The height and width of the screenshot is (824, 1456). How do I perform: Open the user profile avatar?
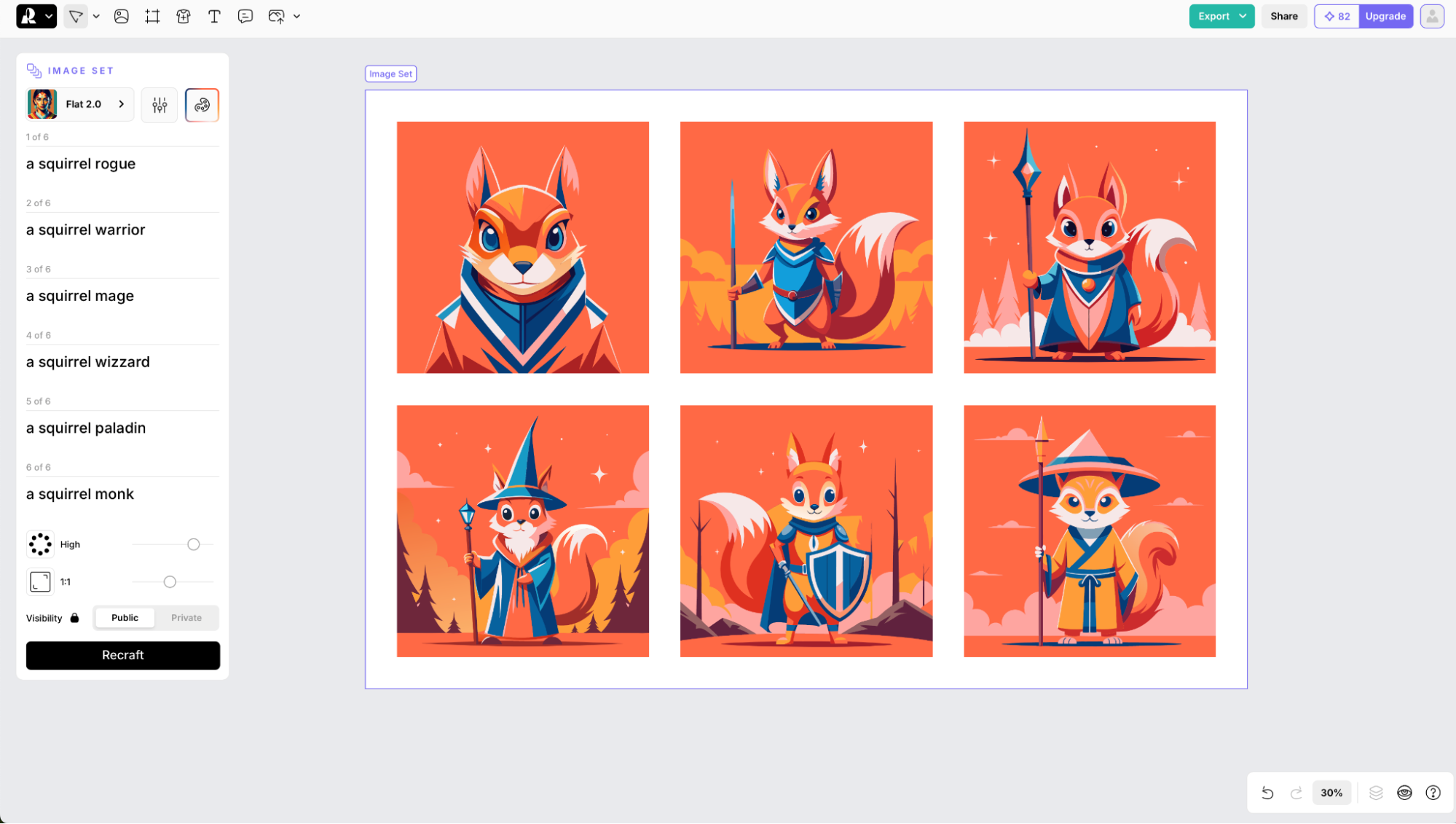tap(1432, 16)
